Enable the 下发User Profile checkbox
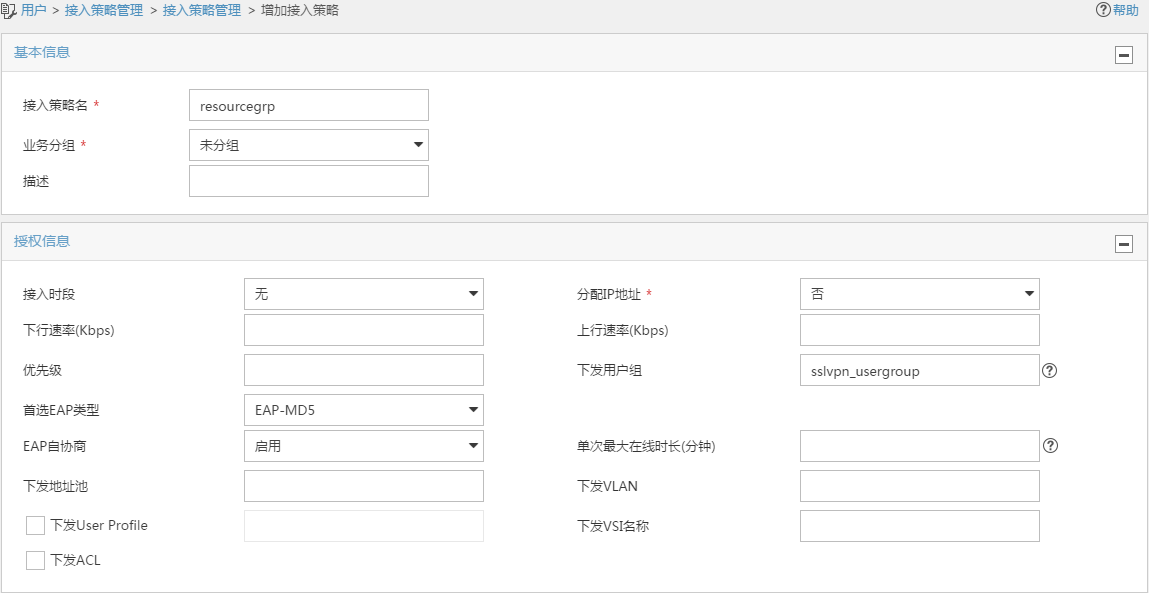1149x593 pixels. pos(36,525)
